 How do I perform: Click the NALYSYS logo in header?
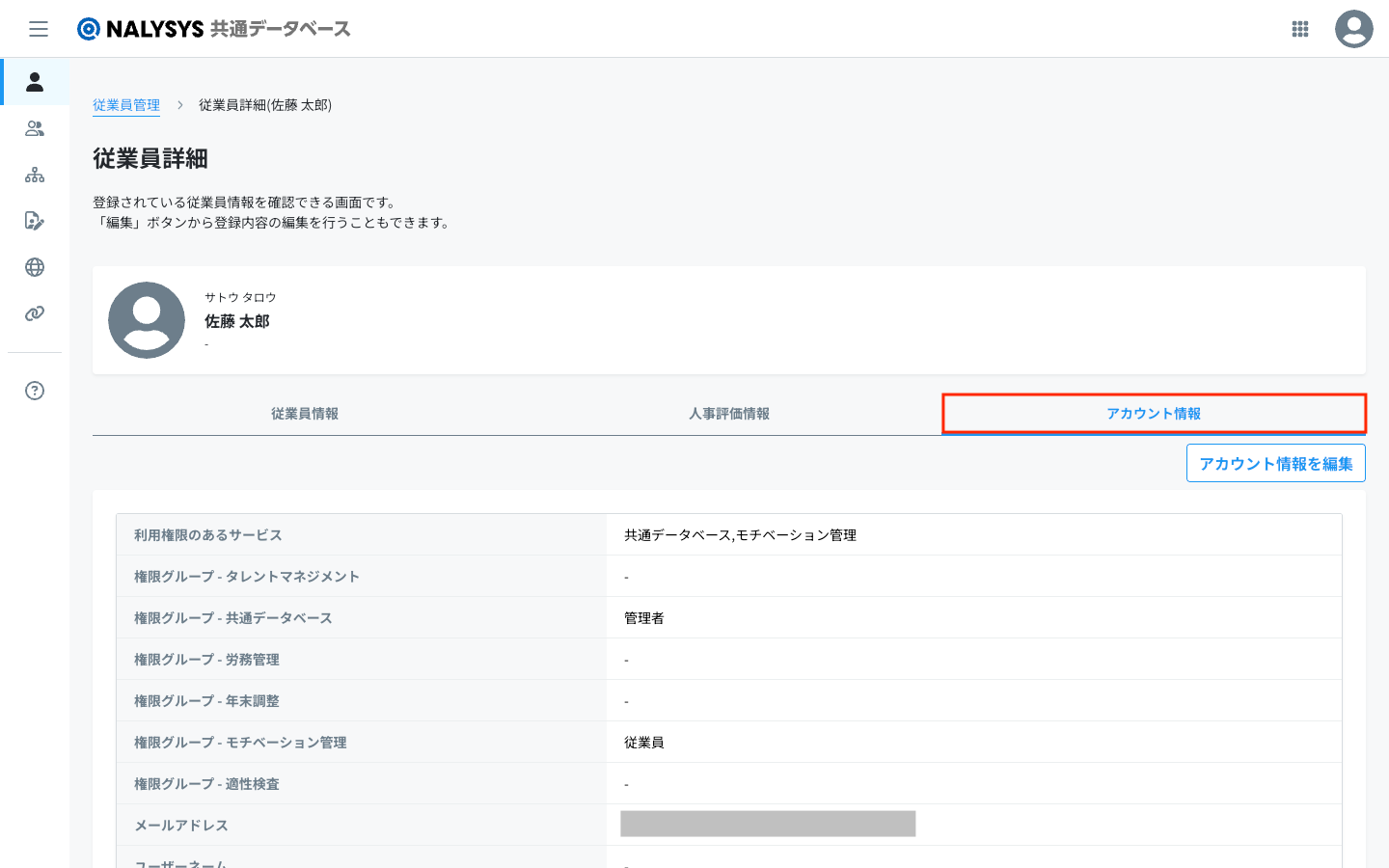tap(213, 29)
